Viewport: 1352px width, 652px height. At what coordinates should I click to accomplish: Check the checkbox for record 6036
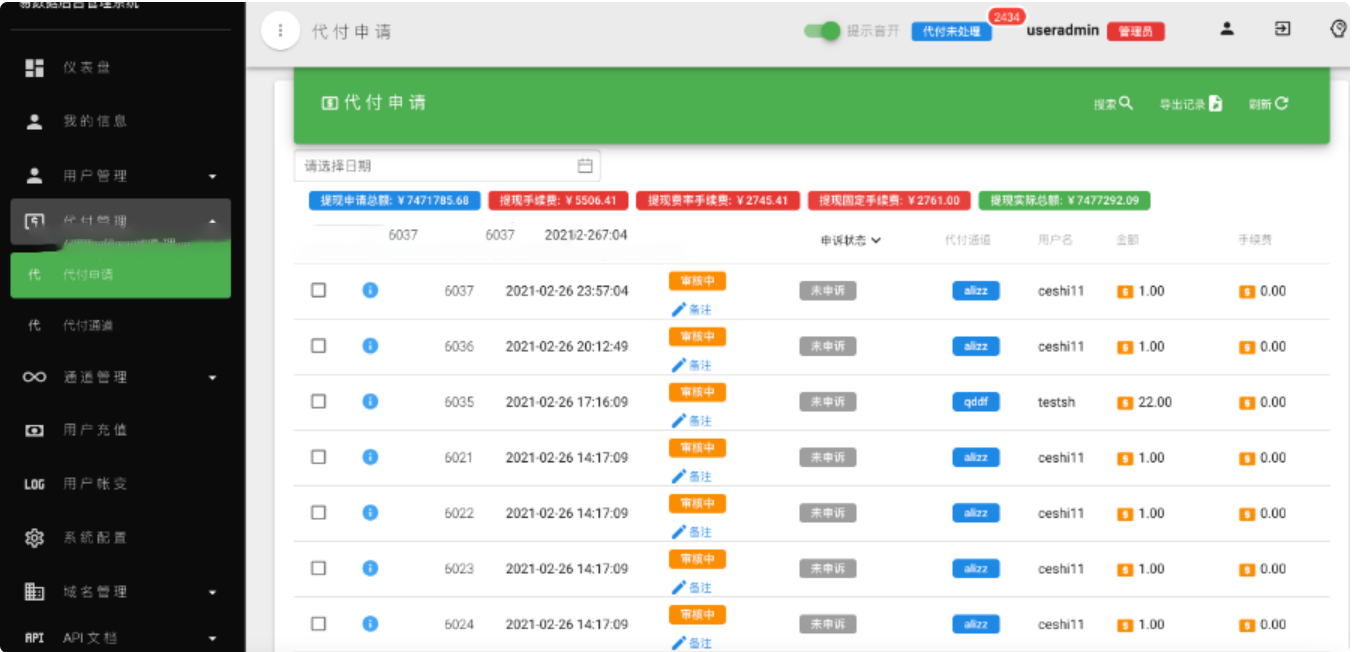coord(318,346)
